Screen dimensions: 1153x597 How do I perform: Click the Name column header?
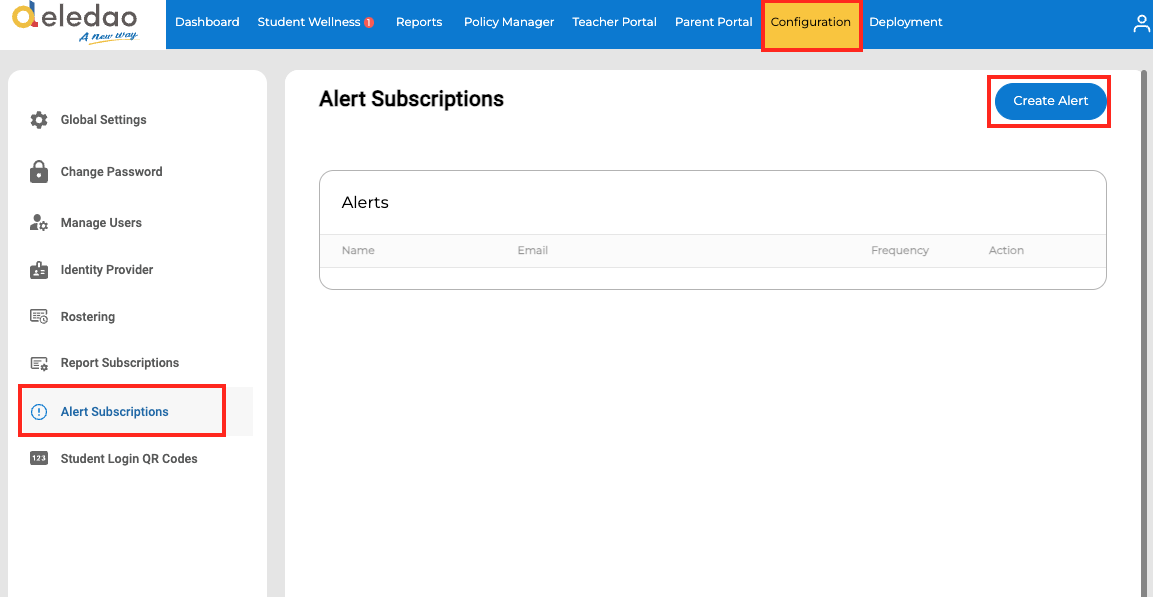[x=358, y=250]
